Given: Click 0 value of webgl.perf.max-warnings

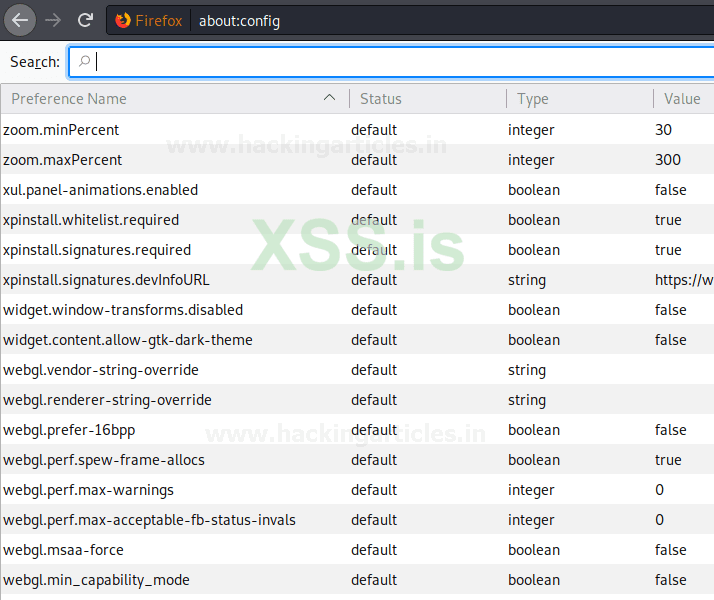Looking at the screenshot, I should click(659, 490).
